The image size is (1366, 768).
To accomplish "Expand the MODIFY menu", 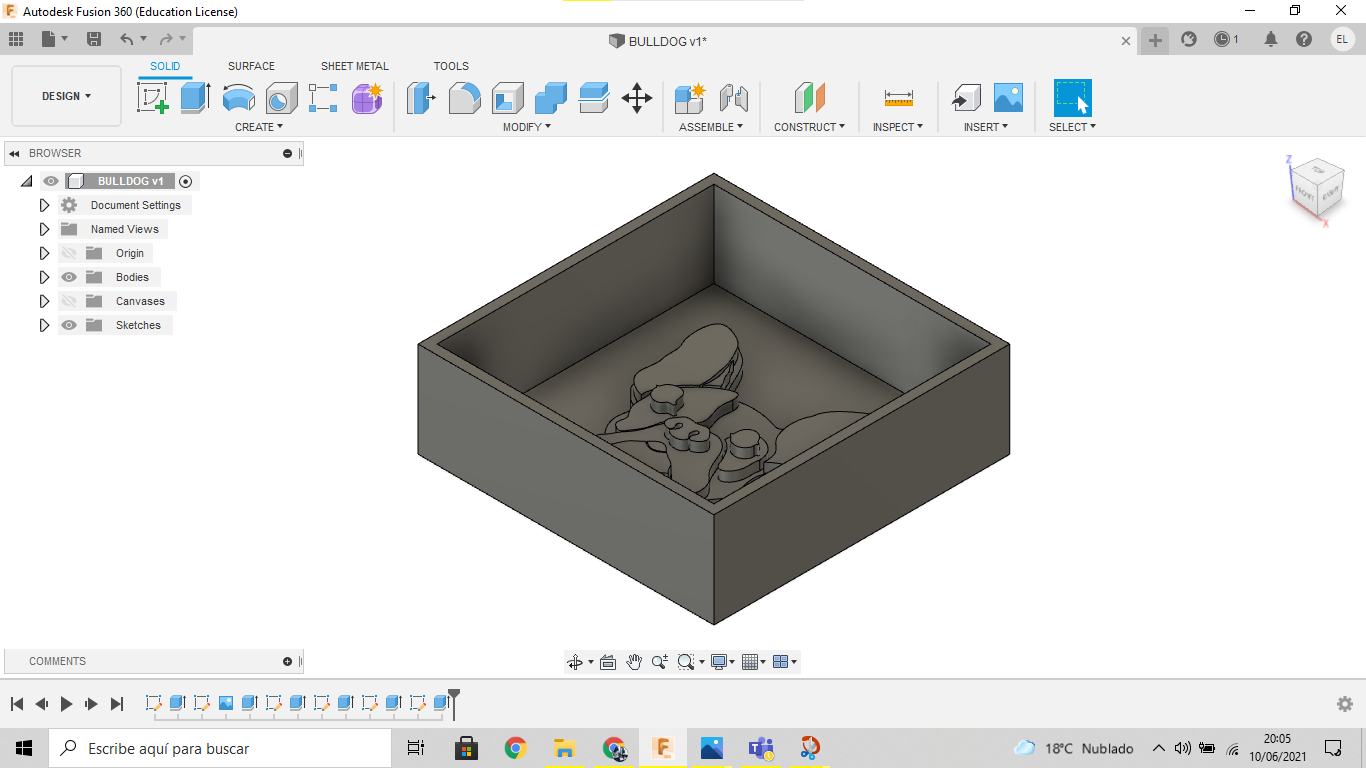I will click(x=527, y=127).
